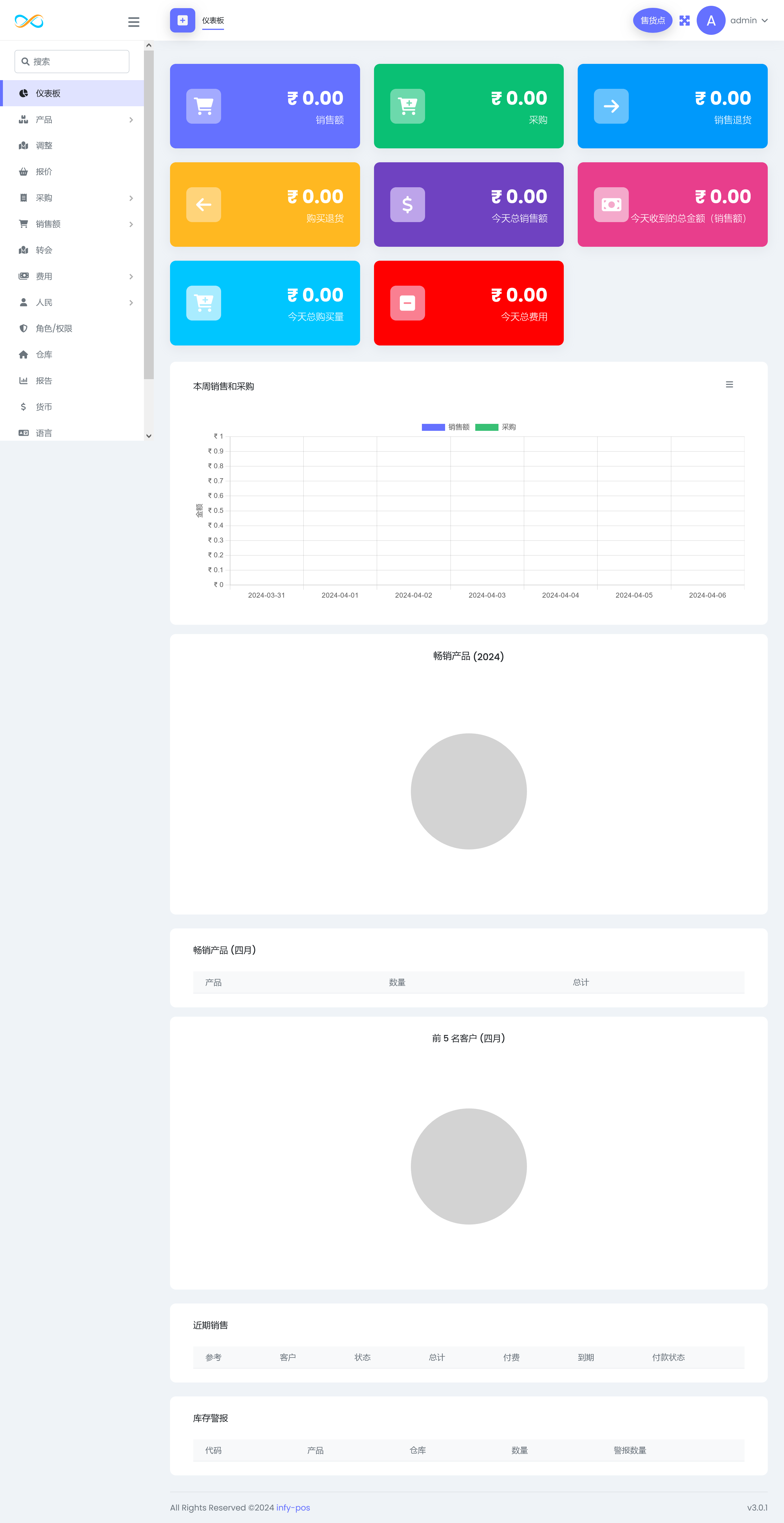Click the language icon for 语言
Image resolution: width=784 pixels, height=1523 pixels.
pyautogui.click(x=24, y=433)
